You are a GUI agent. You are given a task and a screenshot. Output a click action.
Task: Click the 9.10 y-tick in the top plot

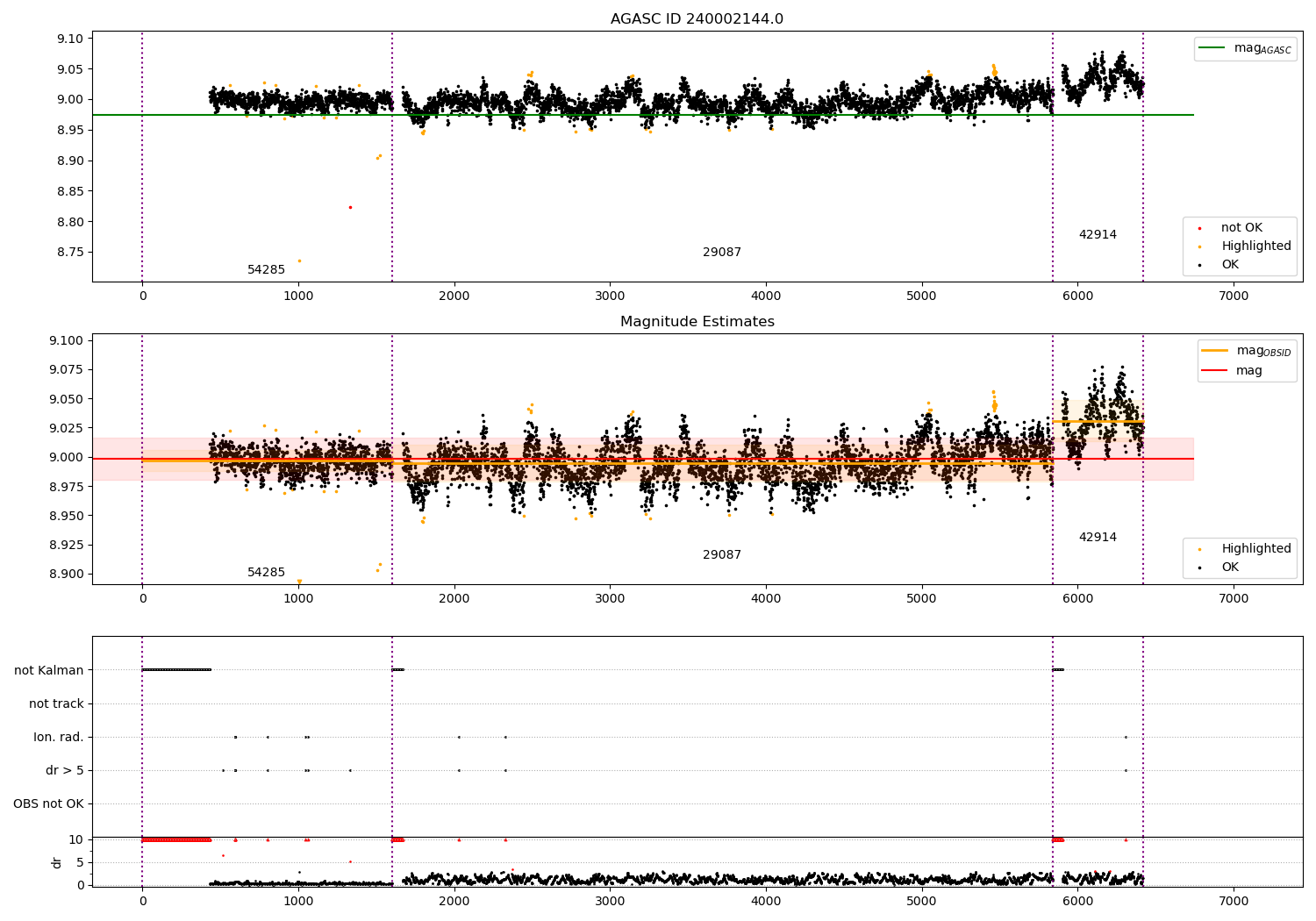pyautogui.click(x=70, y=39)
